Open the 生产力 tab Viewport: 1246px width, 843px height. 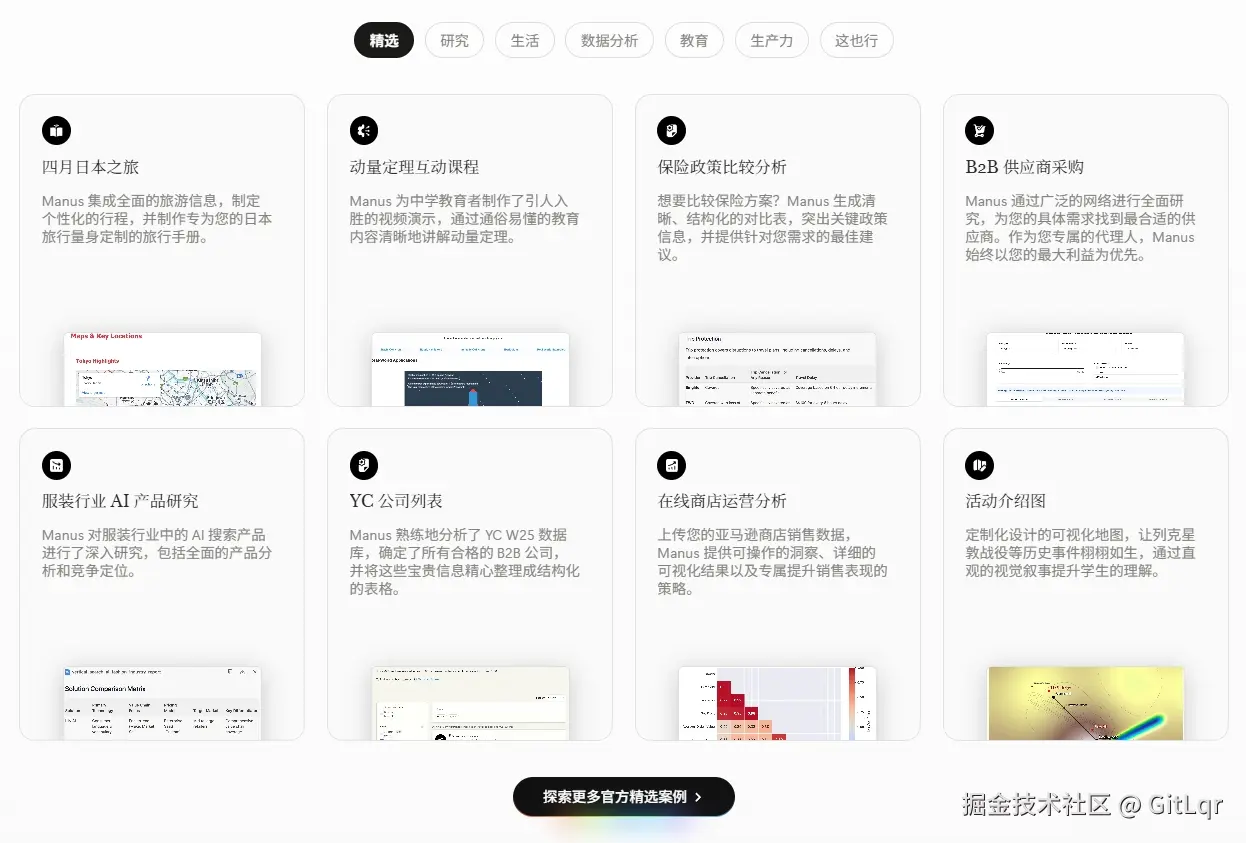coord(772,41)
